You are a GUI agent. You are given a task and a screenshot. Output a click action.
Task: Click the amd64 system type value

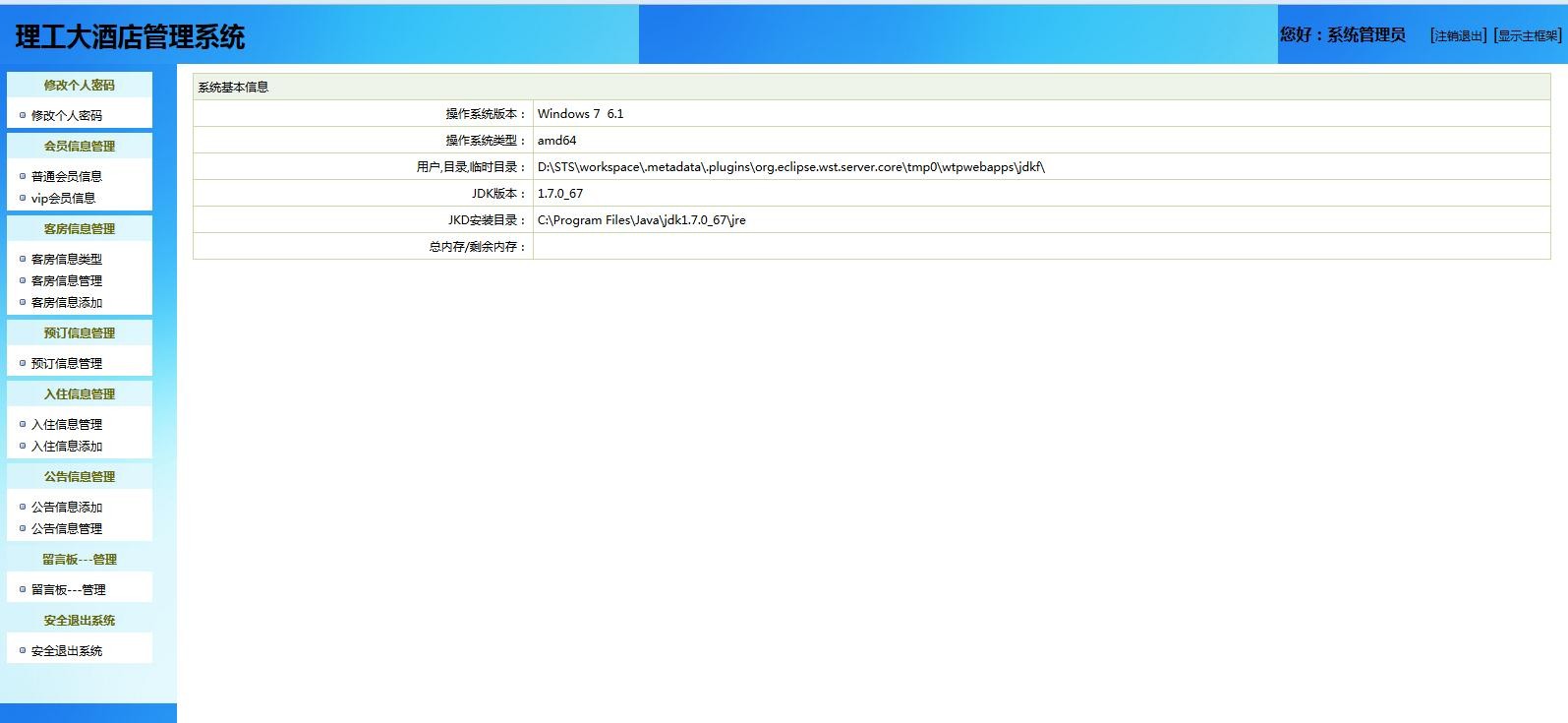[x=556, y=140]
